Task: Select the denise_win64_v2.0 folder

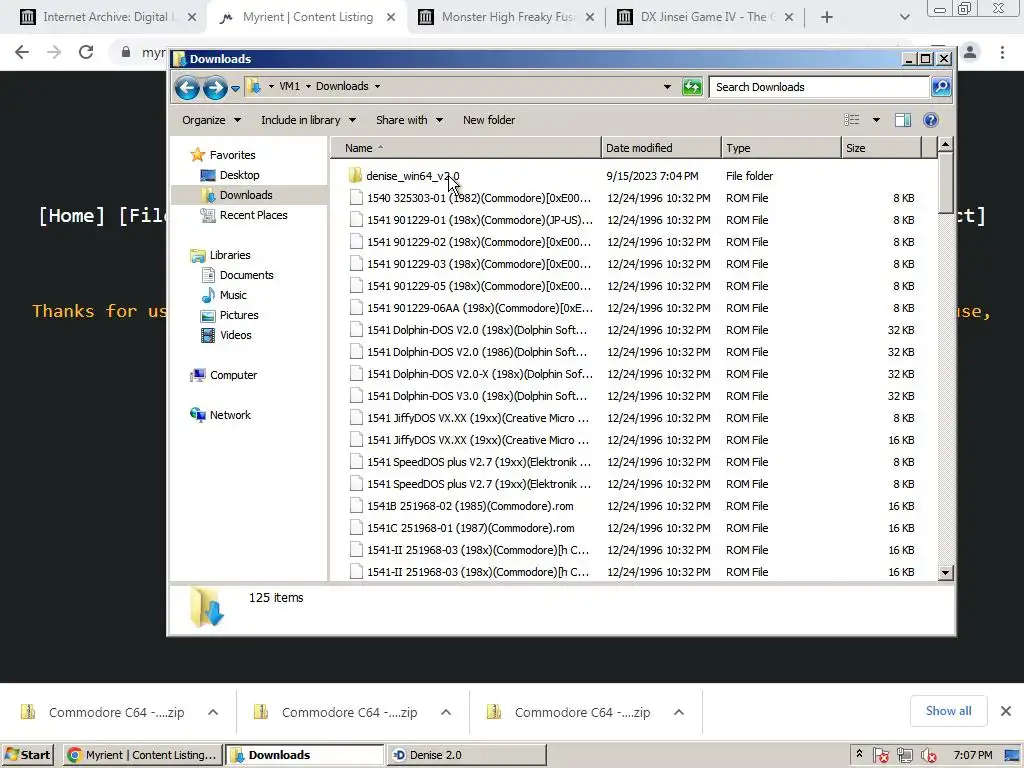Action: pos(413,176)
